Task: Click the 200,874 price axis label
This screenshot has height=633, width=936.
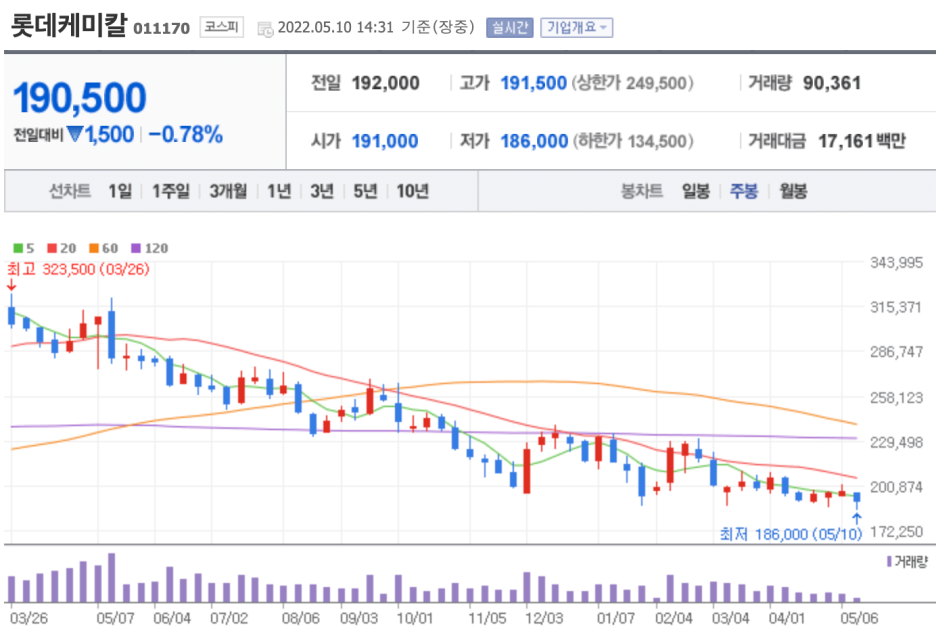Action: point(896,487)
